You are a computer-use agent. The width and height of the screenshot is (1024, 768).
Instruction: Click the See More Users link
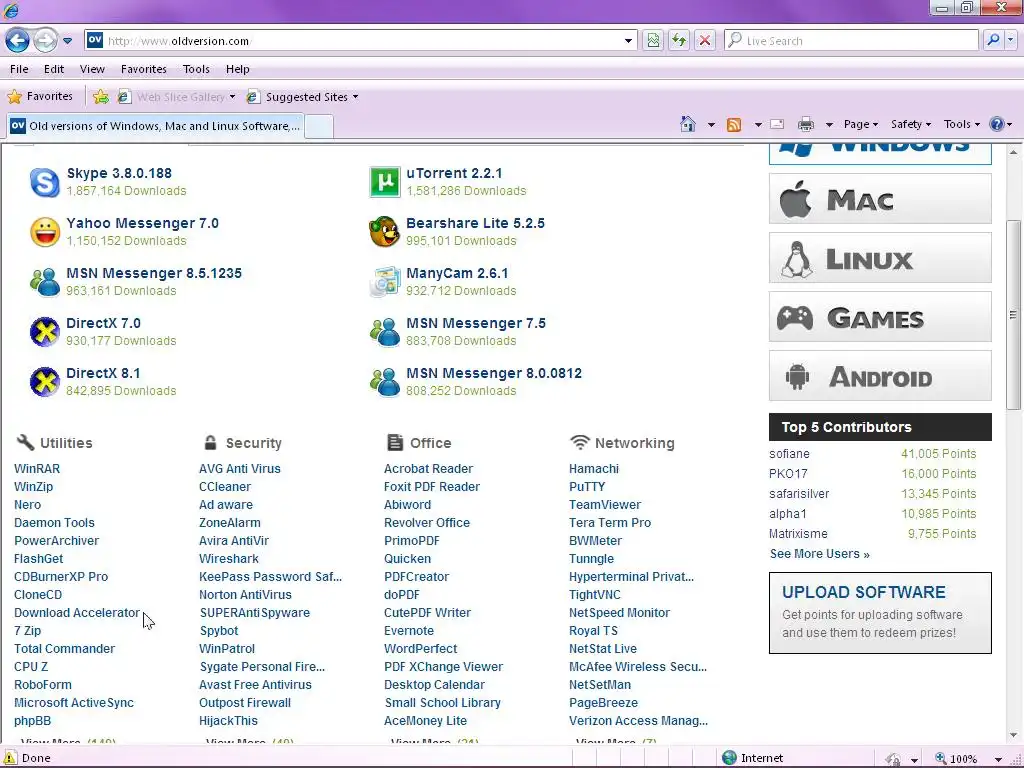pos(820,554)
